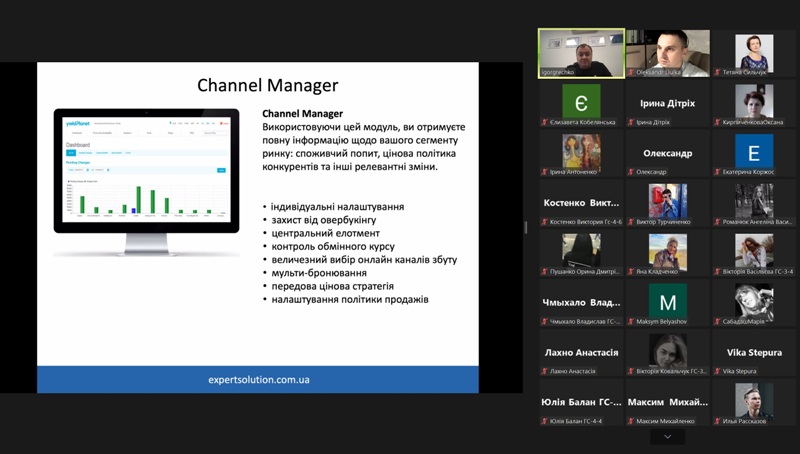The image size is (800, 454).
Task: Click igorgrechko name label
Action: tap(558, 72)
